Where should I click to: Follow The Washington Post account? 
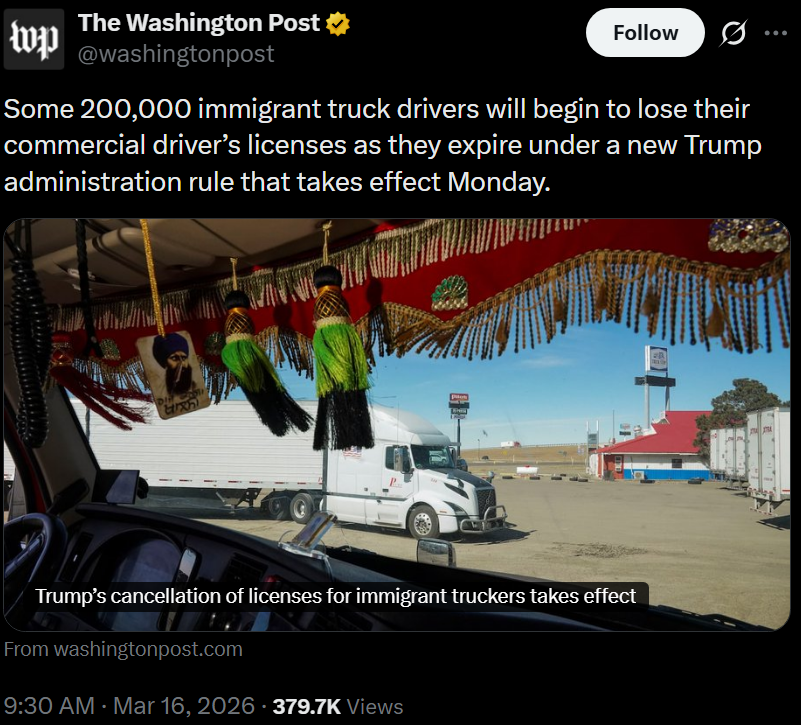[645, 33]
